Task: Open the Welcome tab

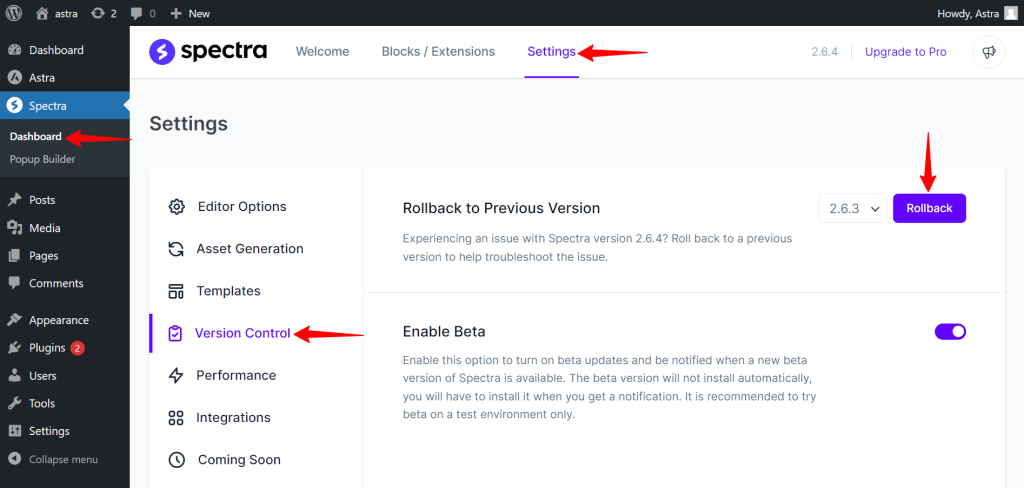Action: 322,52
